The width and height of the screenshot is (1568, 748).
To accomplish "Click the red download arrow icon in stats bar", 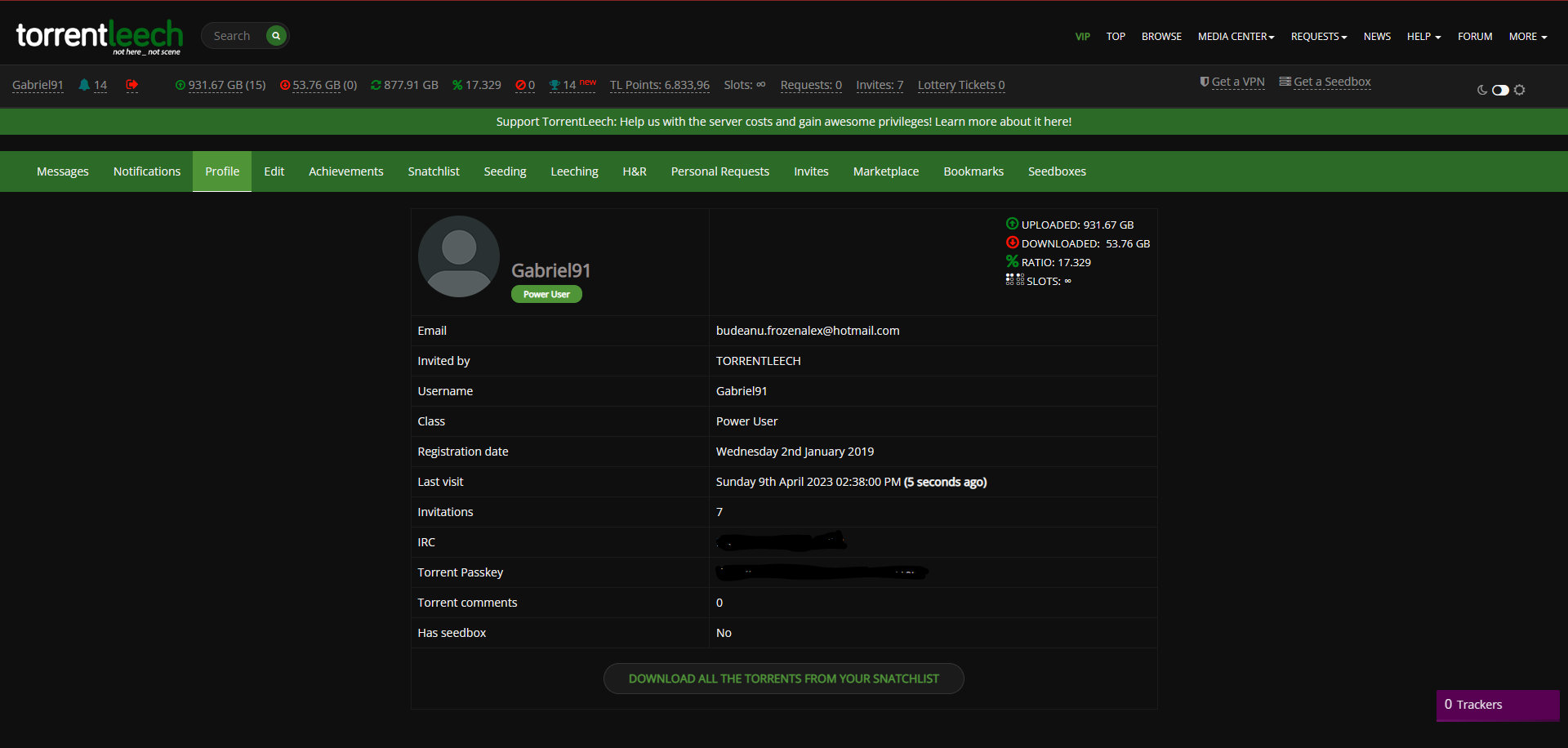I will [285, 85].
